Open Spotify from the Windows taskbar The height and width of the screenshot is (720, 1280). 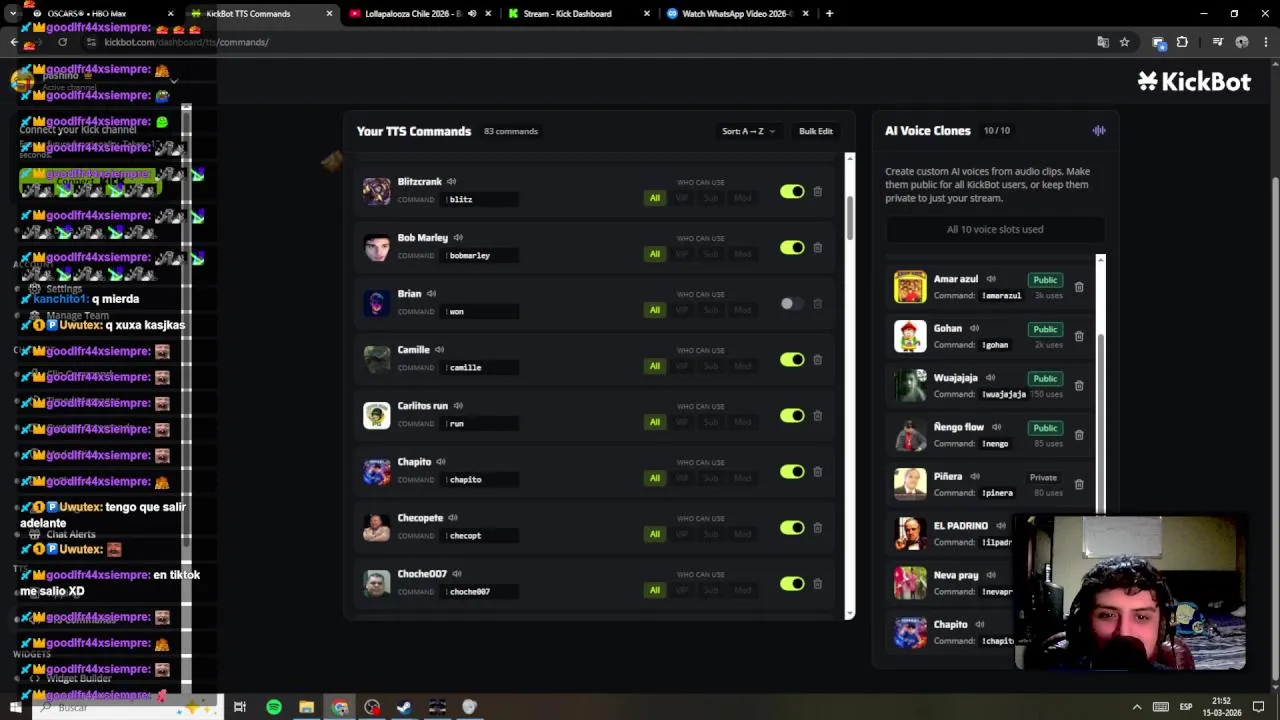[x=273, y=707]
